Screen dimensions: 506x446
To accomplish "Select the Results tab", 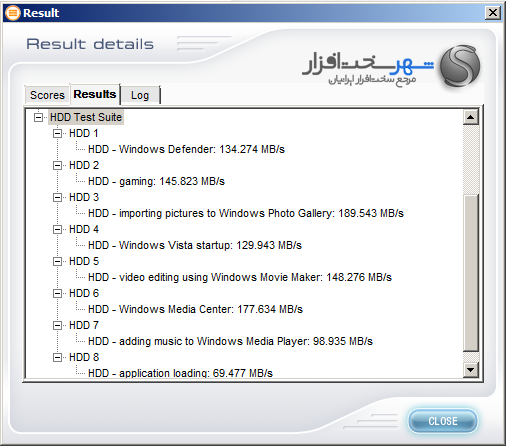I will coord(95,94).
